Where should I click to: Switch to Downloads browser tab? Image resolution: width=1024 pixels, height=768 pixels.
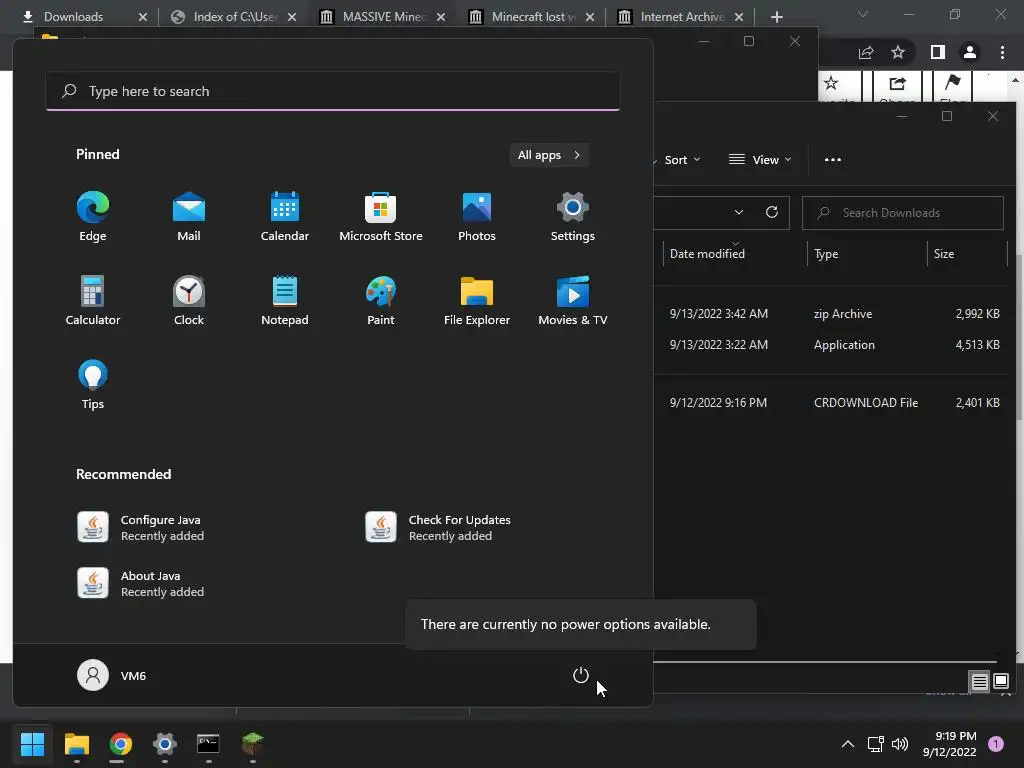coord(74,17)
